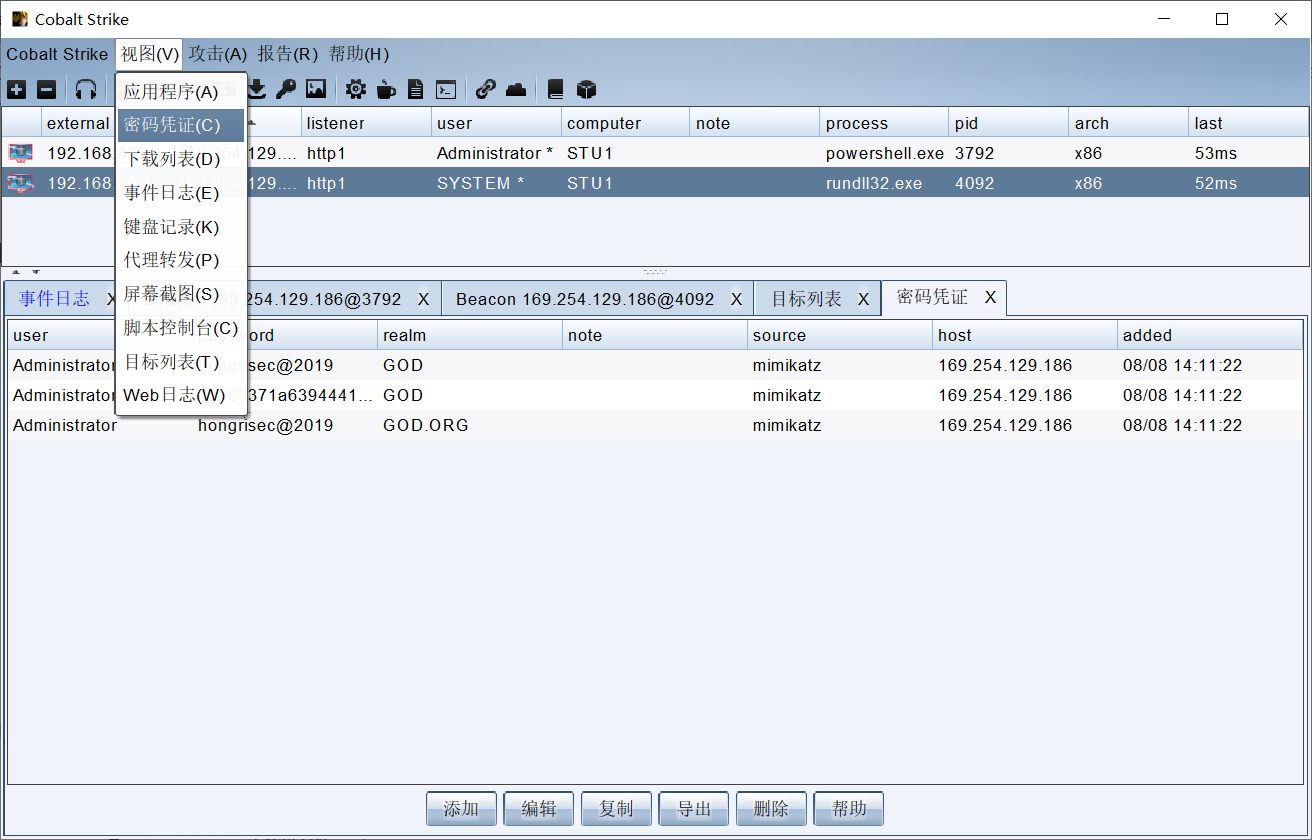The height and width of the screenshot is (840, 1312).
Task: Sort sessions by the arch column
Action: click(x=1129, y=123)
